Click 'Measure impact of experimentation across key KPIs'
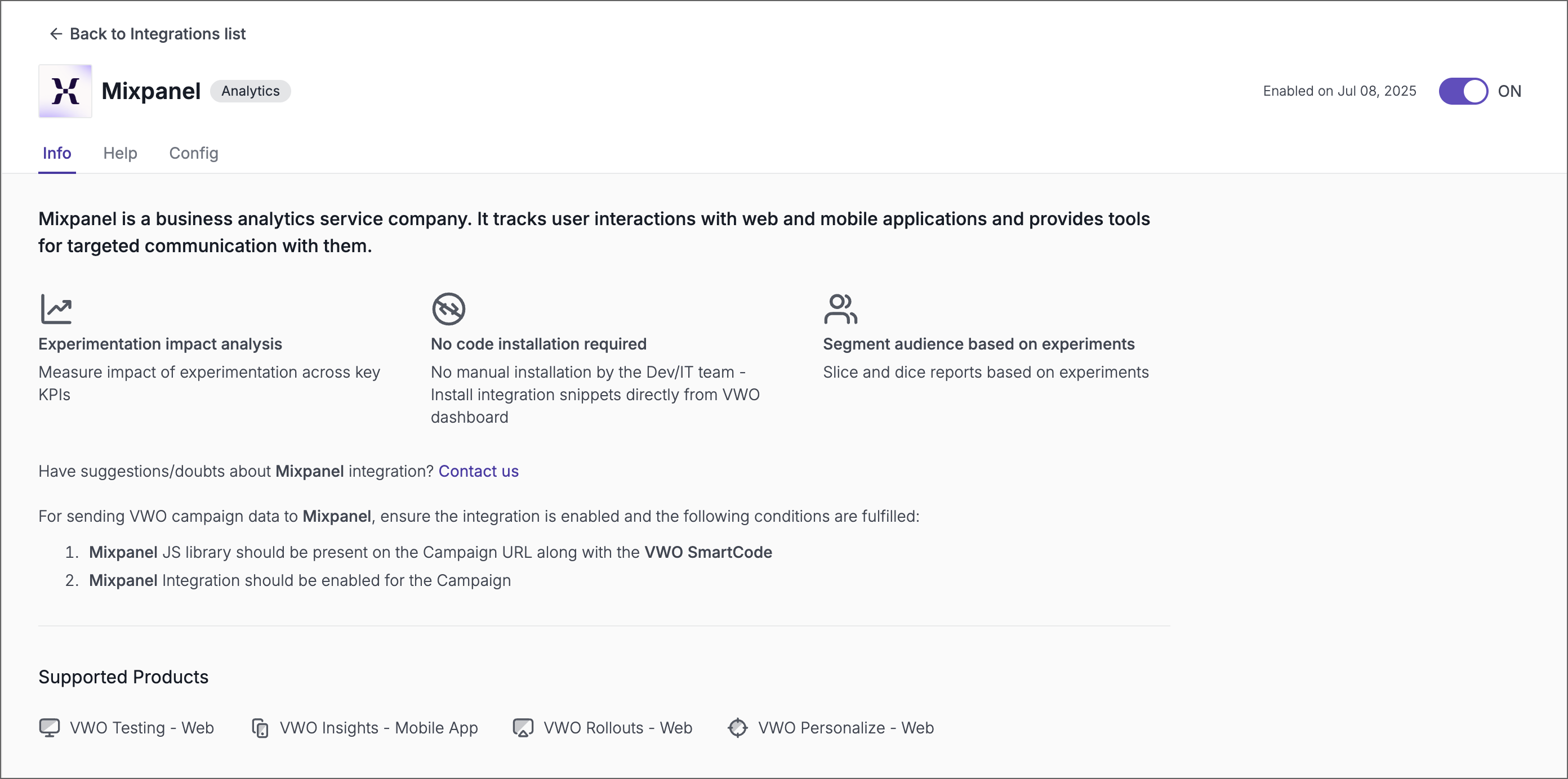 click(210, 383)
